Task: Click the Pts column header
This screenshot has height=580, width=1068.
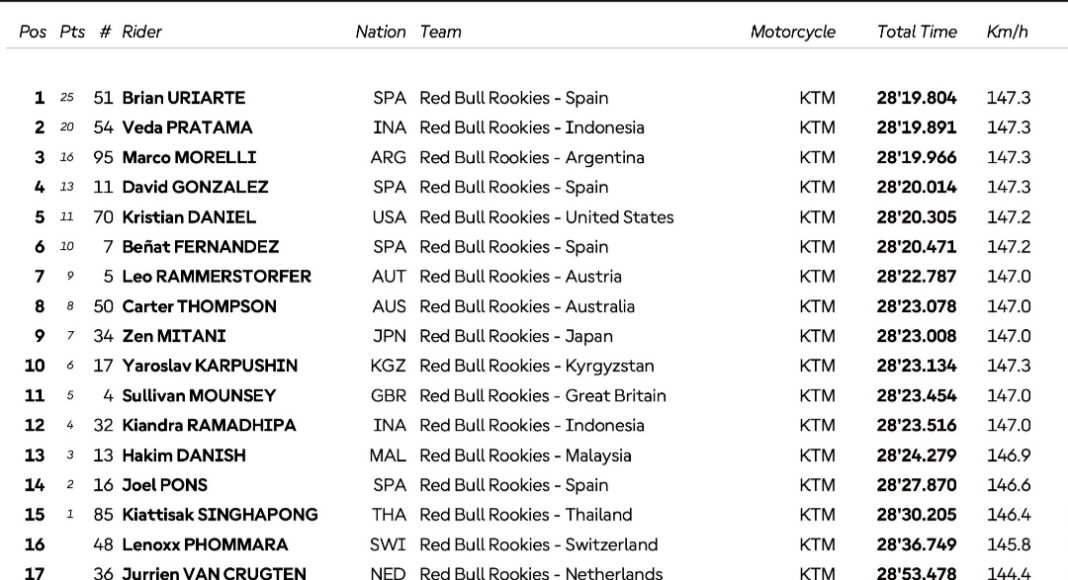Action: [72, 32]
